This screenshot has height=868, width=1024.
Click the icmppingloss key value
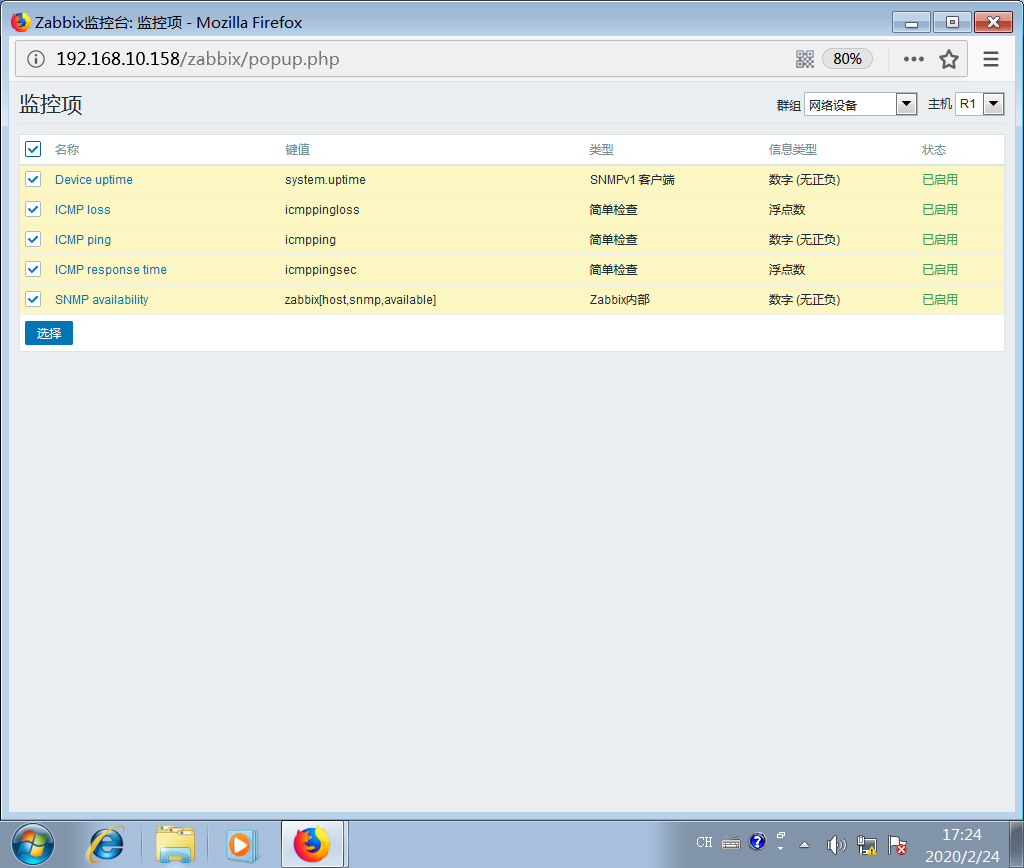click(x=322, y=210)
